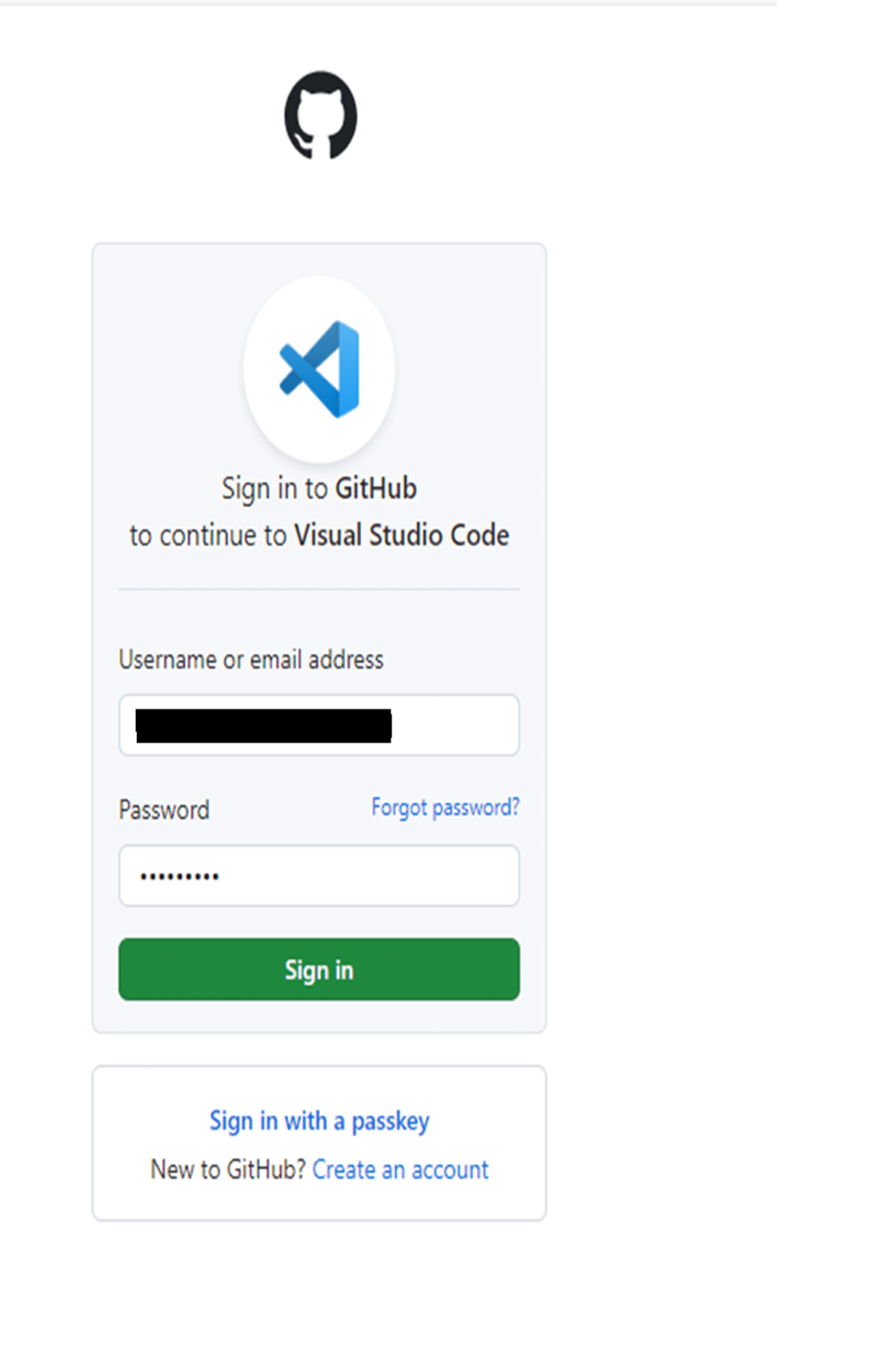Image resolution: width=879 pixels, height=1372 pixels.
Task: Click the words "Sign in to" in heading
Action: pos(275,488)
